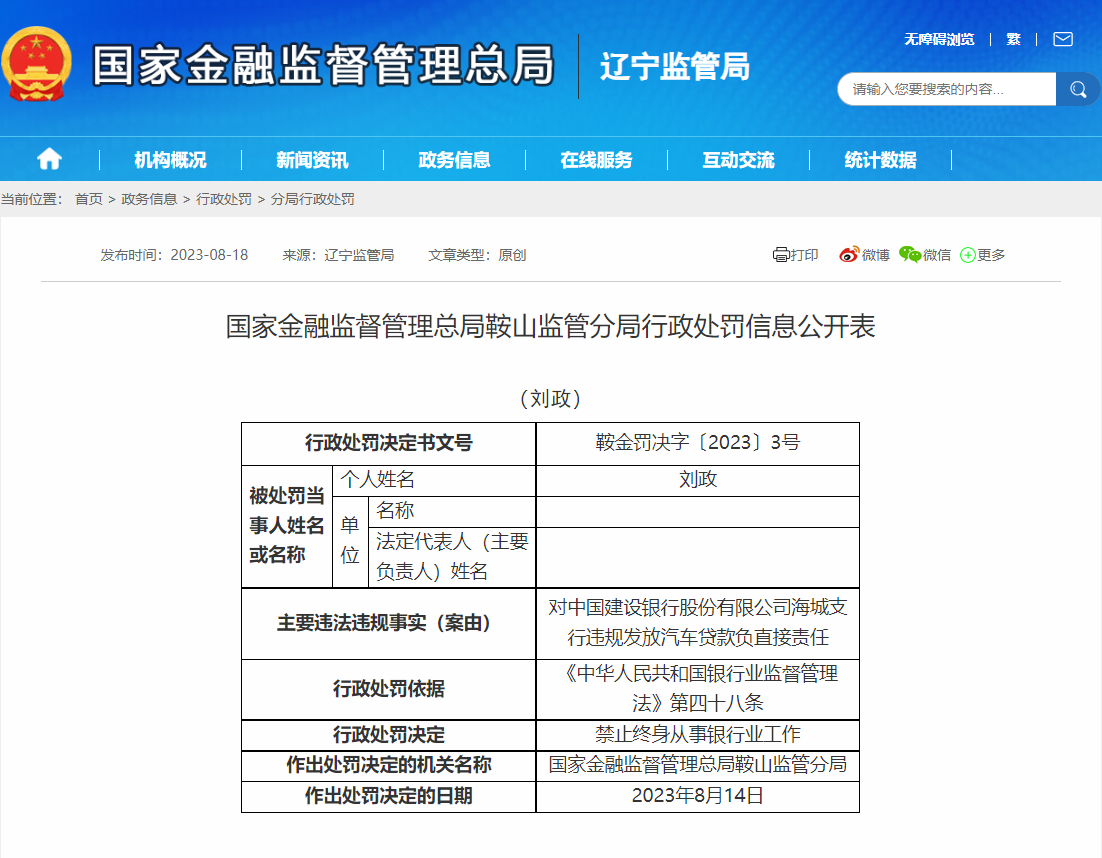Open the 机构概况 menu
Viewport: 1102px width, 858px height.
tap(170, 160)
